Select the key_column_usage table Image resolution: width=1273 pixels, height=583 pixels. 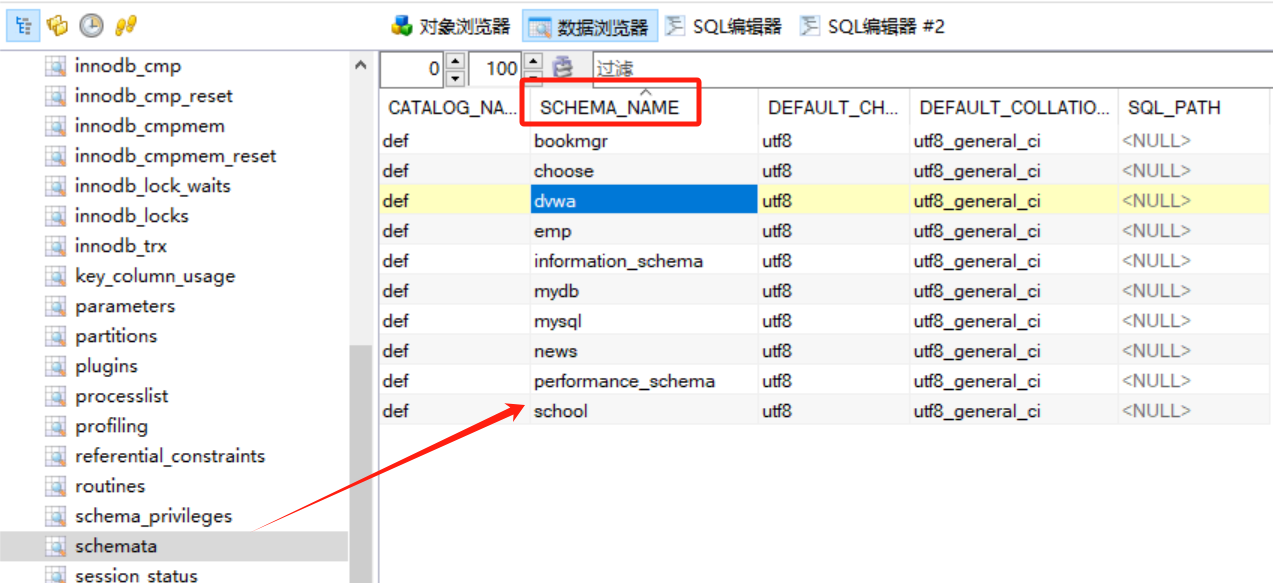[x=154, y=276]
